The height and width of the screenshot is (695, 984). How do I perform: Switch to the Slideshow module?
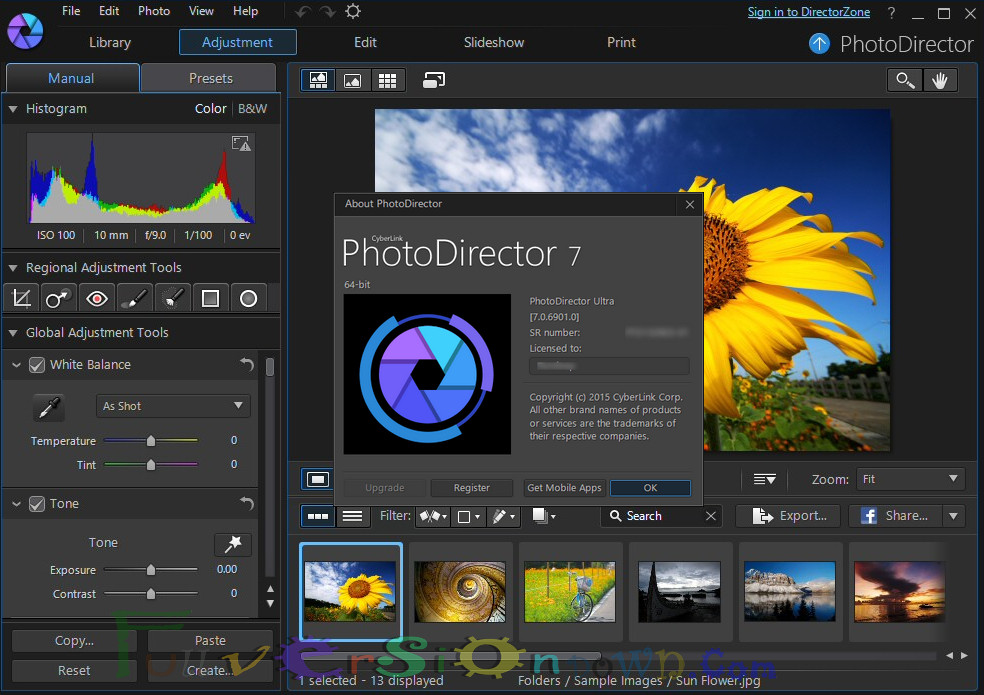click(494, 43)
